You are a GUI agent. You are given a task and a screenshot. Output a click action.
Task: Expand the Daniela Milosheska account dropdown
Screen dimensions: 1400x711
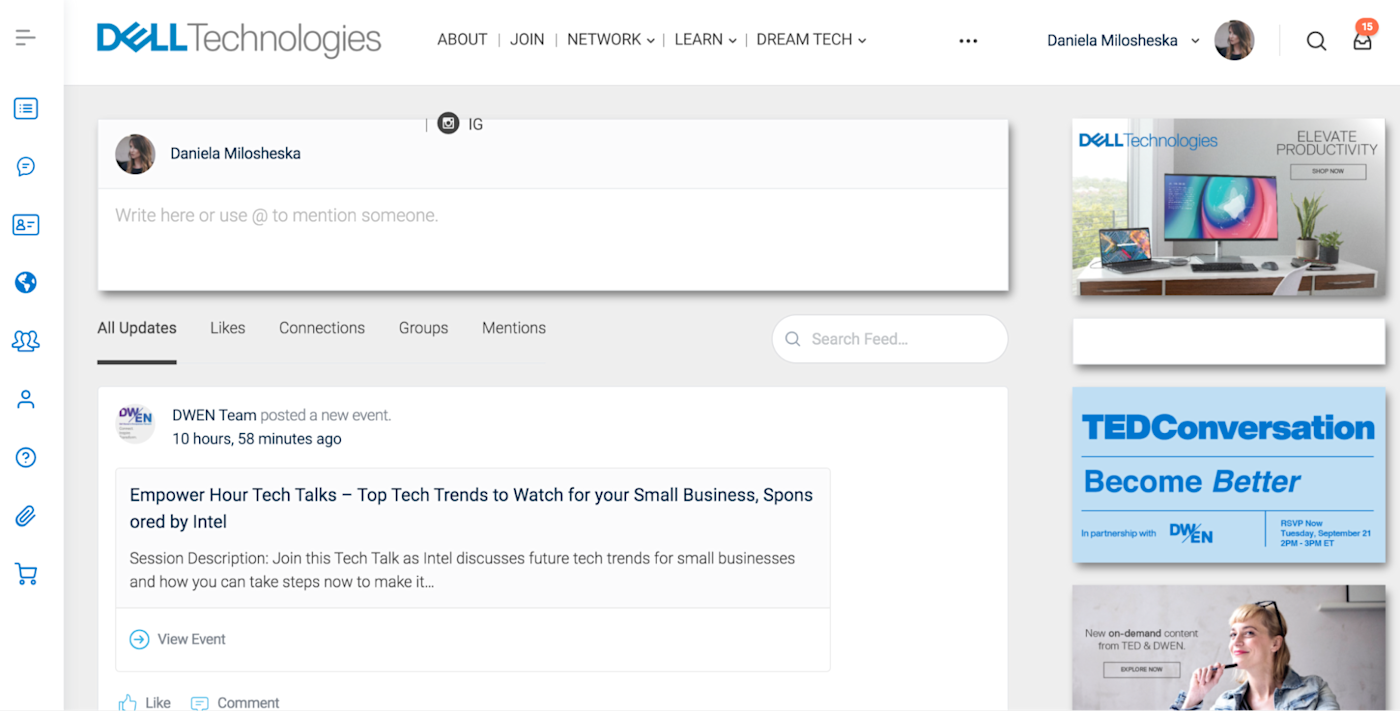click(x=1123, y=41)
